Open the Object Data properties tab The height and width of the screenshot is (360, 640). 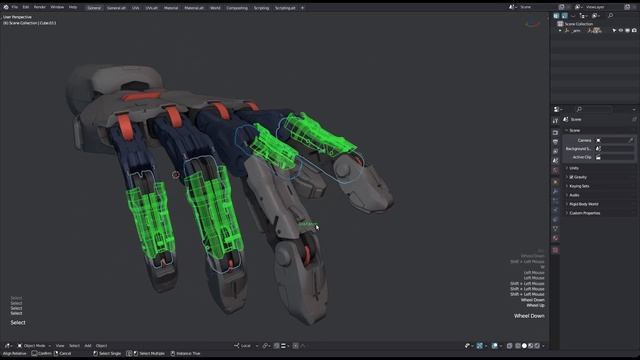[556, 228]
